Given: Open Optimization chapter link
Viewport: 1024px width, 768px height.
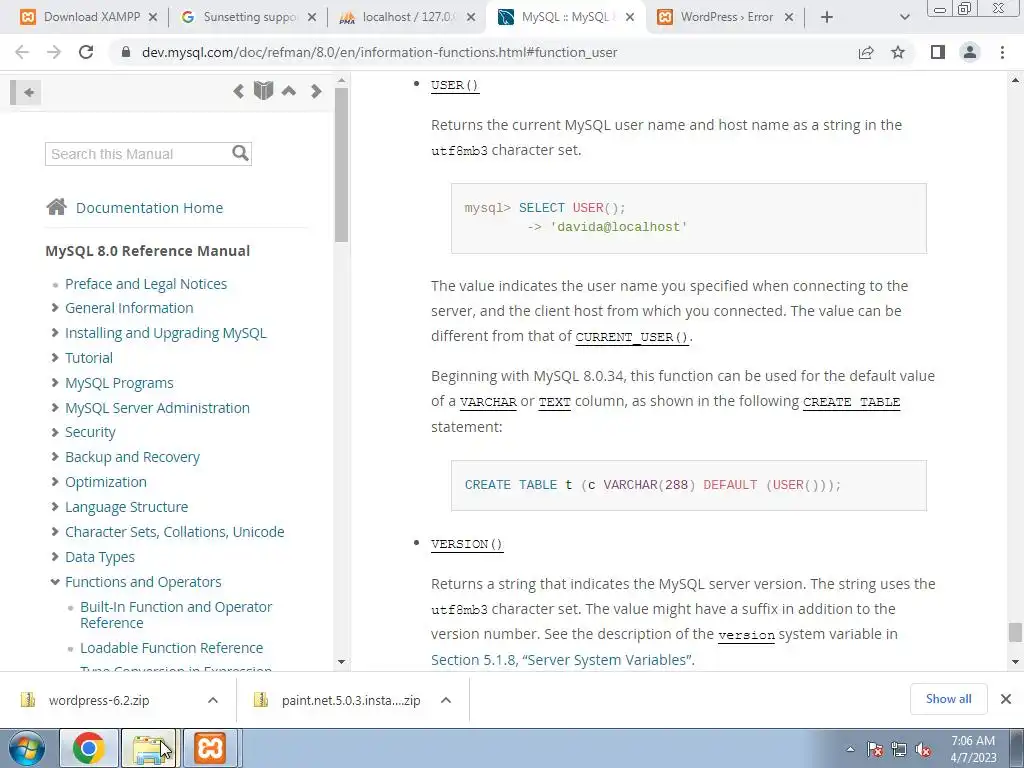Looking at the screenshot, I should pyautogui.click(x=106, y=482).
